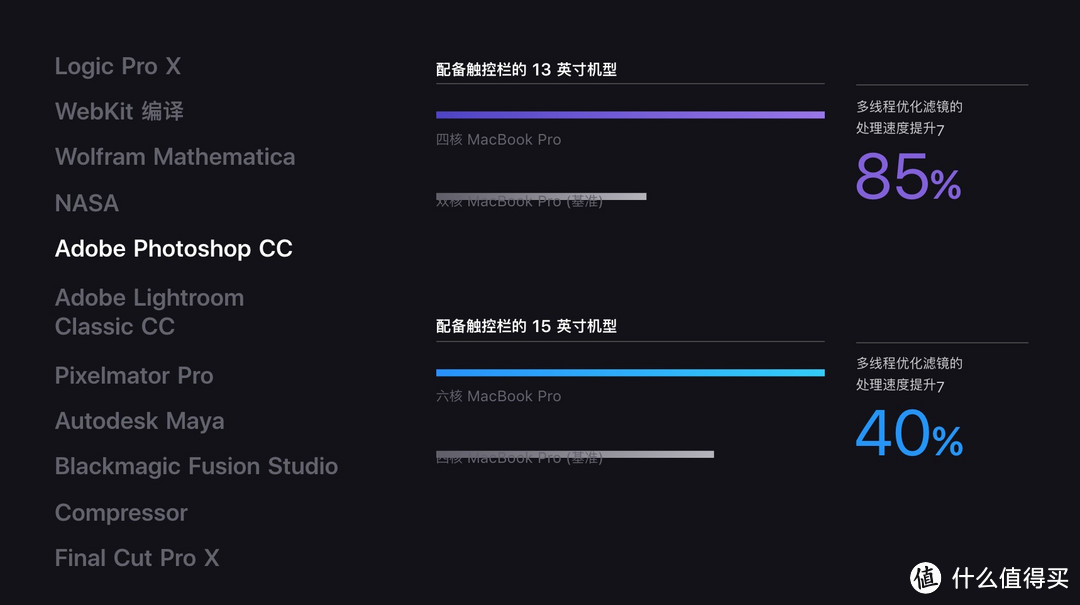Screen dimensions: 1080x605
Task: Select NASA in the app list
Action: (87, 203)
